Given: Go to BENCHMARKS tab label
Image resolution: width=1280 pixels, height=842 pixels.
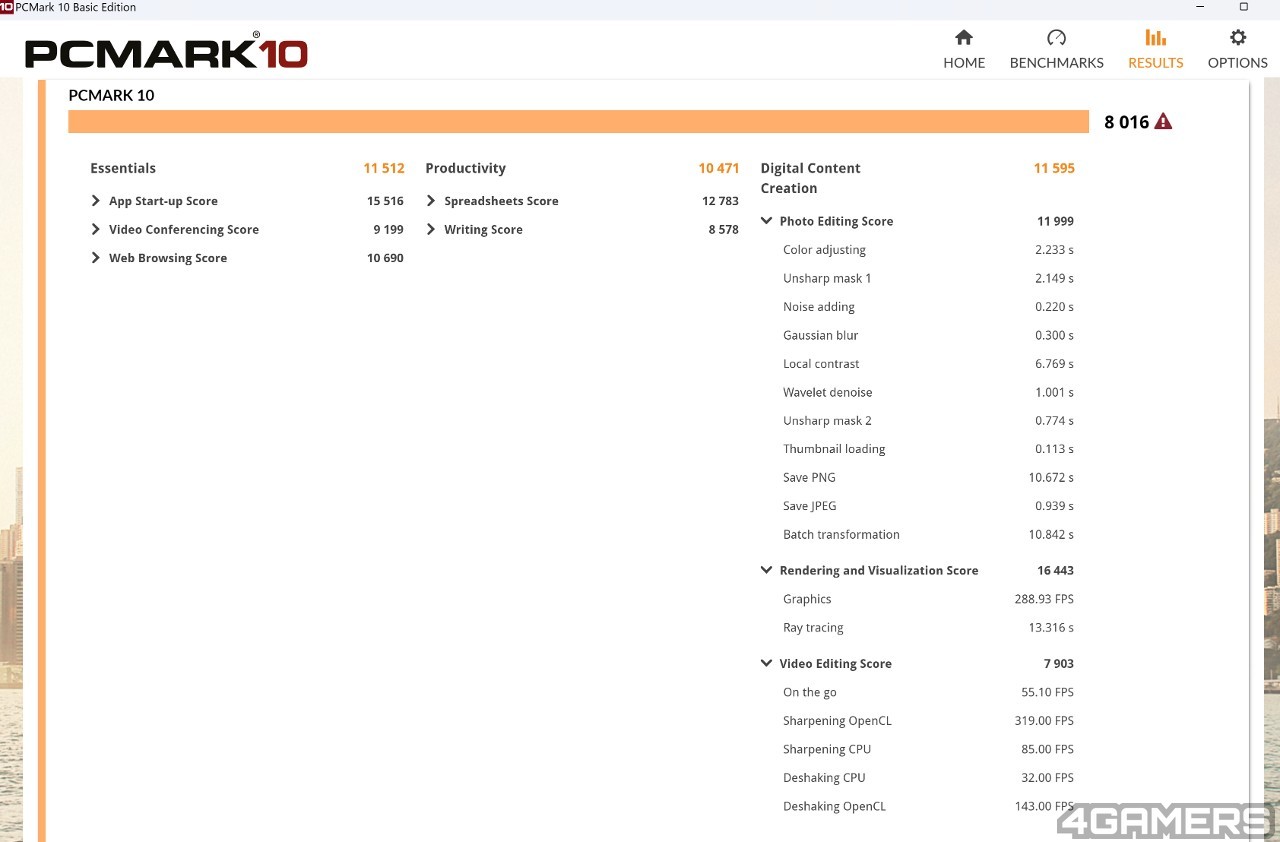Looking at the screenshot, I should (1056, 63).
